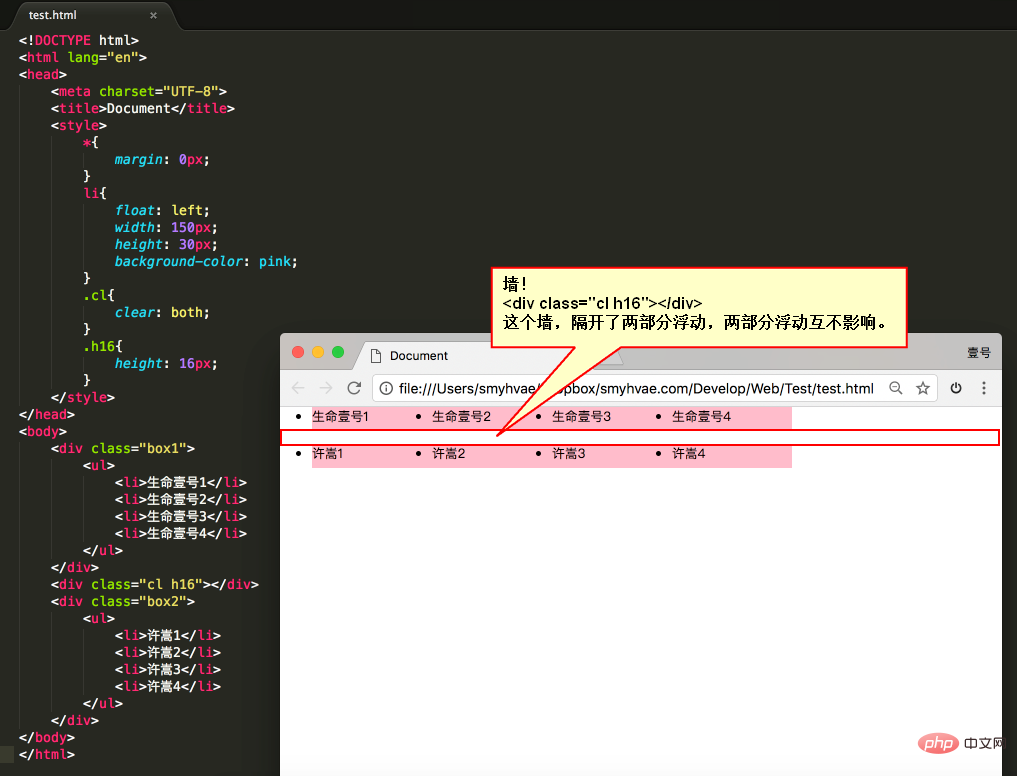Viewport: 1017px width, 776px height.
Task: Click the page icon on Document tab
Action: 376,356
